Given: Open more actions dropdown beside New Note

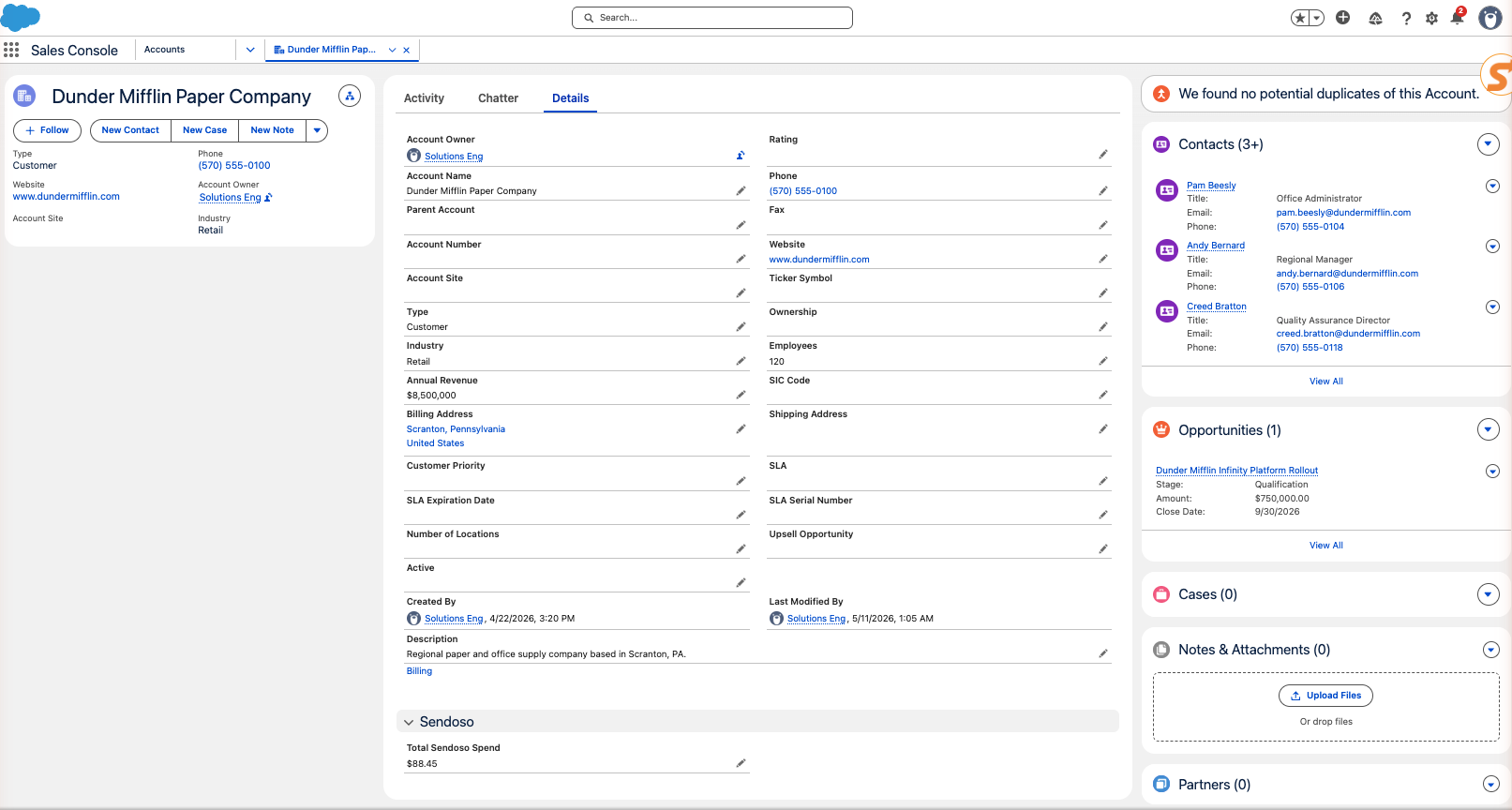Looking at the screenshot, I should (317, 130).
